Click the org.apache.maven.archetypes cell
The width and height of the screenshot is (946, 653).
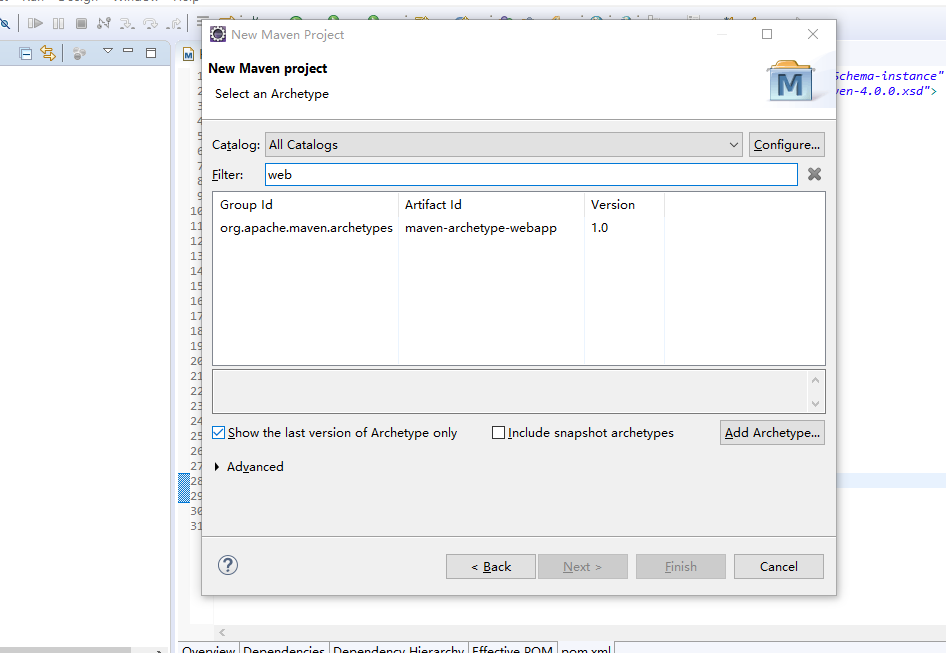point(306,228)
